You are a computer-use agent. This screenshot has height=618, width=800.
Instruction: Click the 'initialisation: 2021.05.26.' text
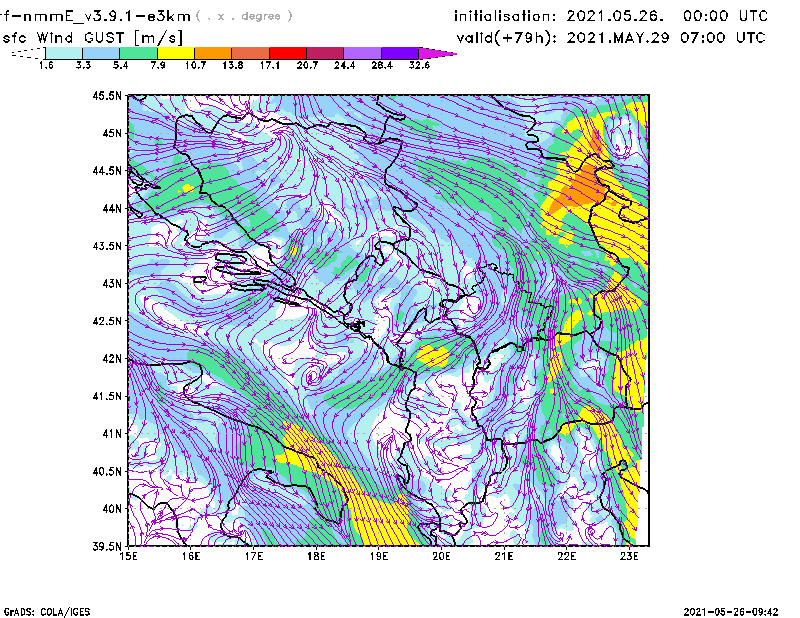click(559, 16)
